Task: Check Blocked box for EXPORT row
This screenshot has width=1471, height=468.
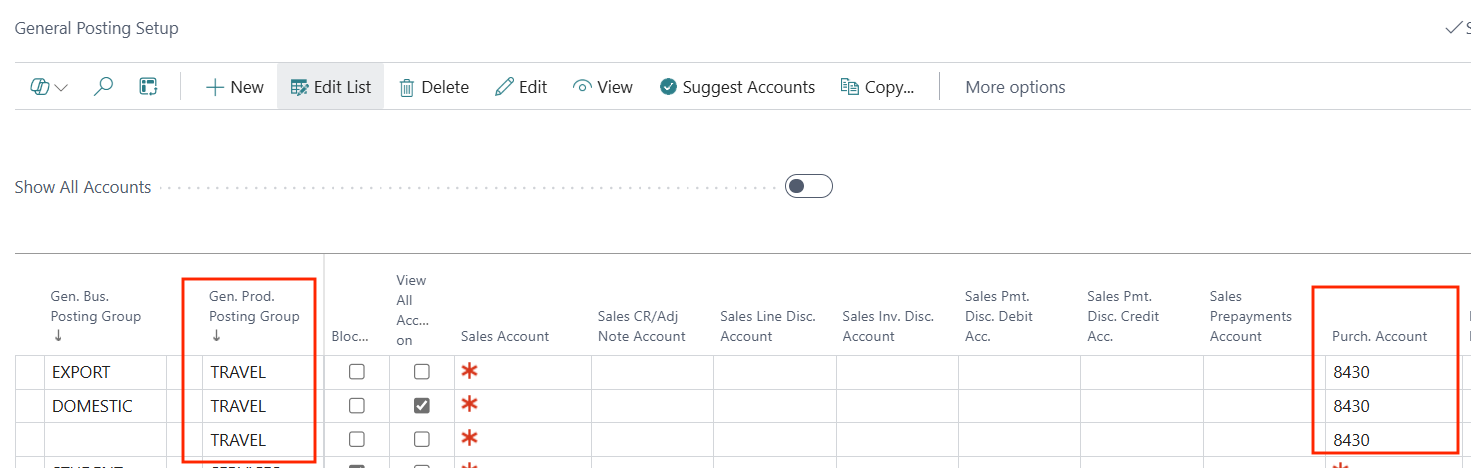Action: click(356, 372)
